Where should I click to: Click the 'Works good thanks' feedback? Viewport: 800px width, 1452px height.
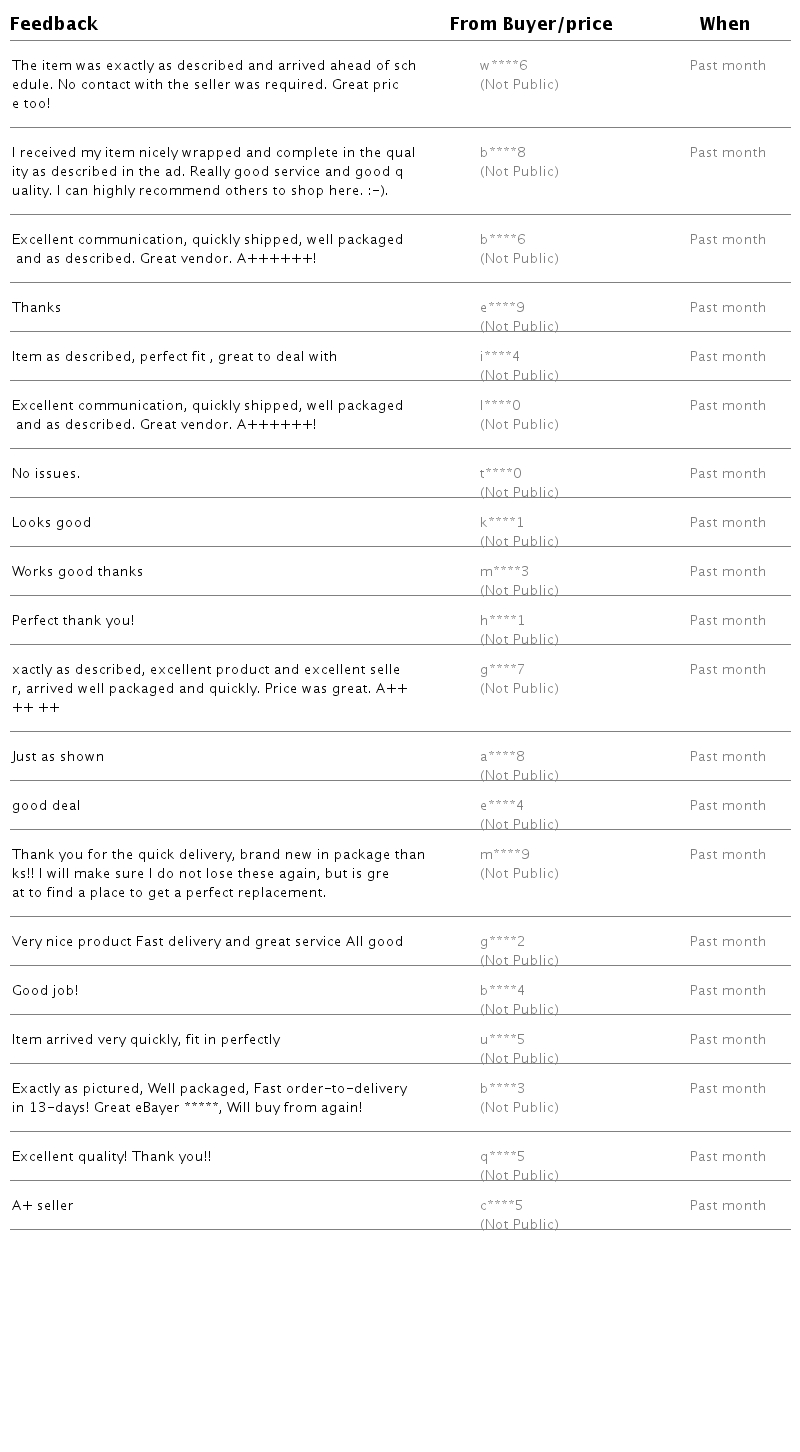(77, 572)
